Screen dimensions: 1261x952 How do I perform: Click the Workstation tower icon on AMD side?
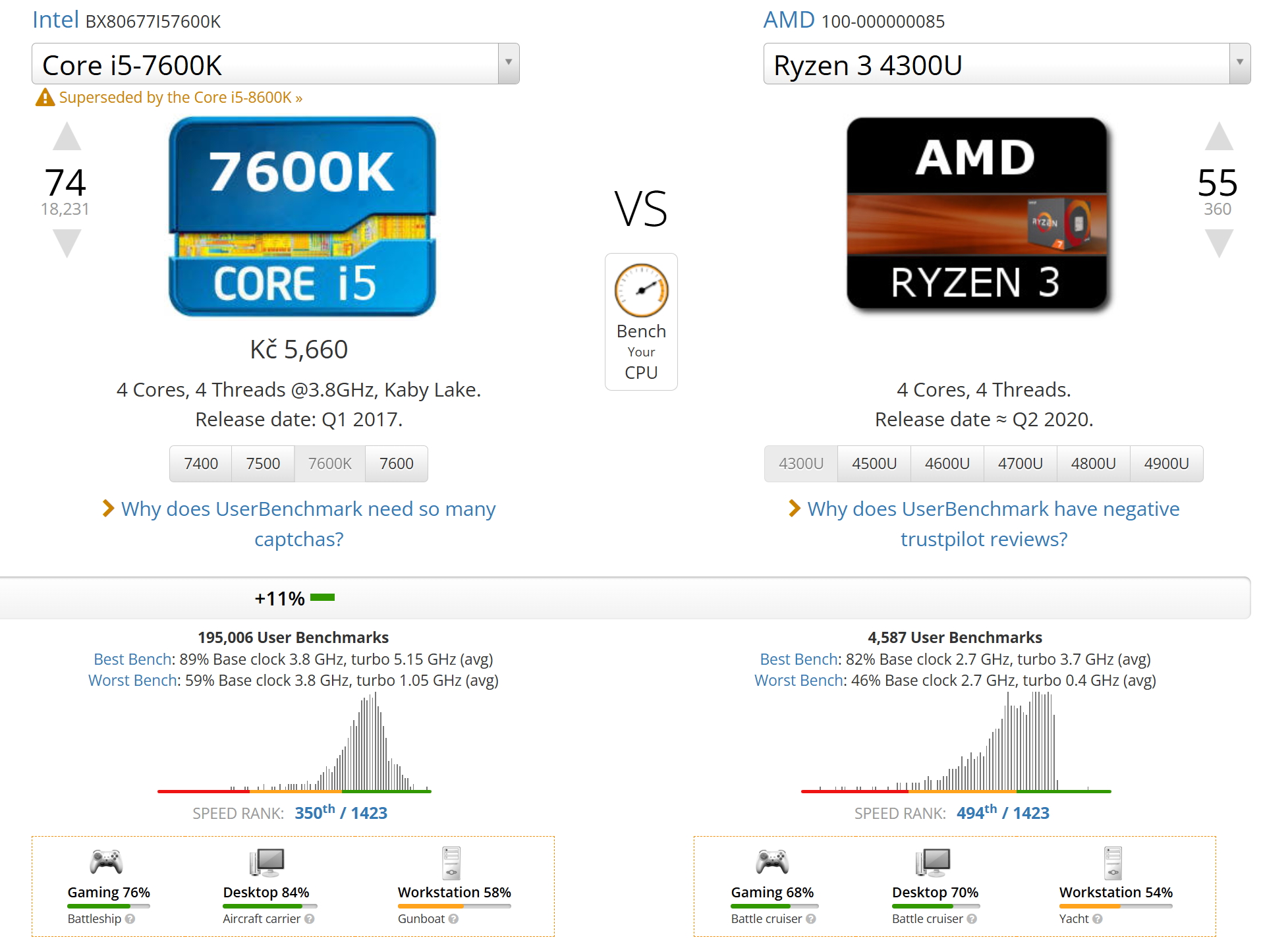click(x=1114, y=862)
